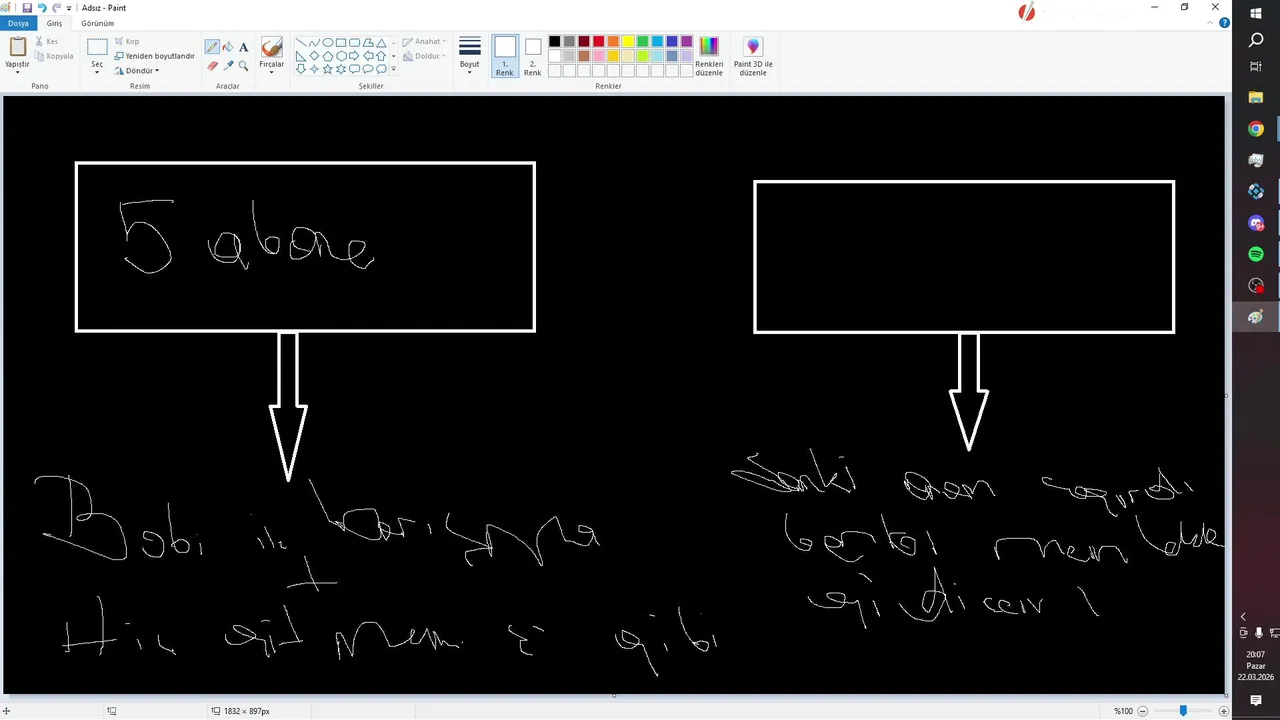Click the Save icon in quick access toolbar
1280x720 pixels.
click(x=27, y=8)
